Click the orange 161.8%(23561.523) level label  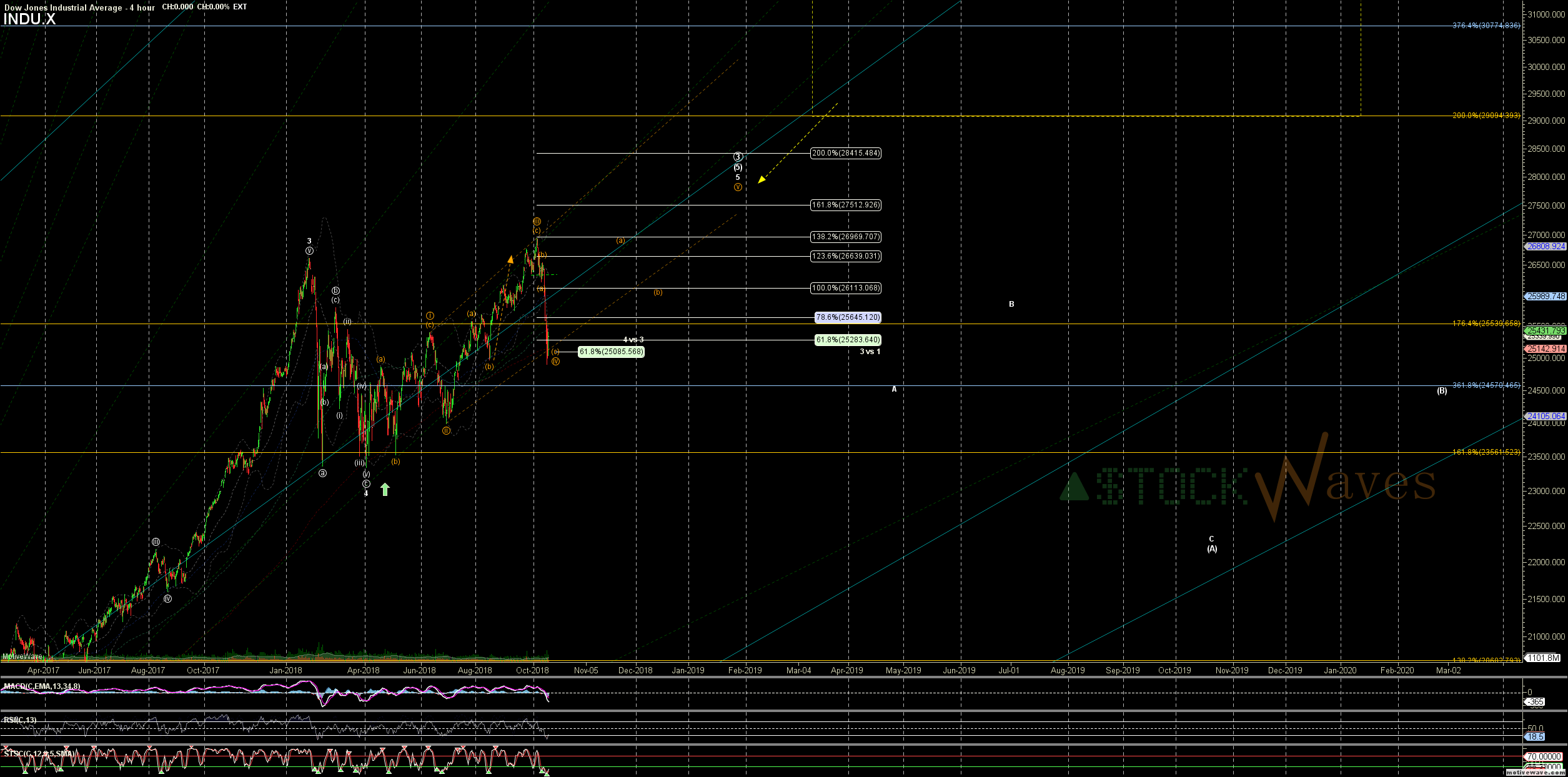pos(1486,452)
